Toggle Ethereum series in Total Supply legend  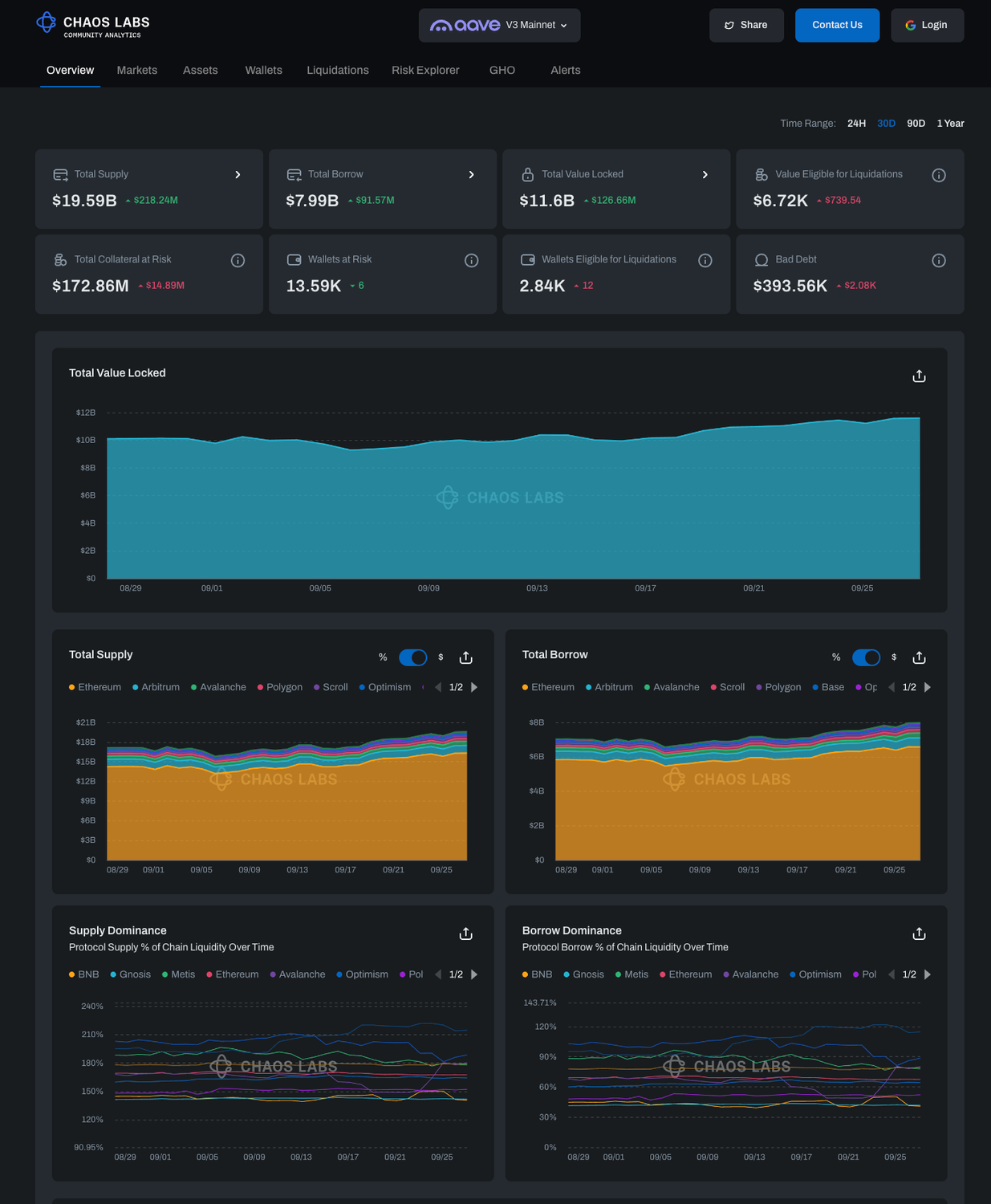pos(95,688)
